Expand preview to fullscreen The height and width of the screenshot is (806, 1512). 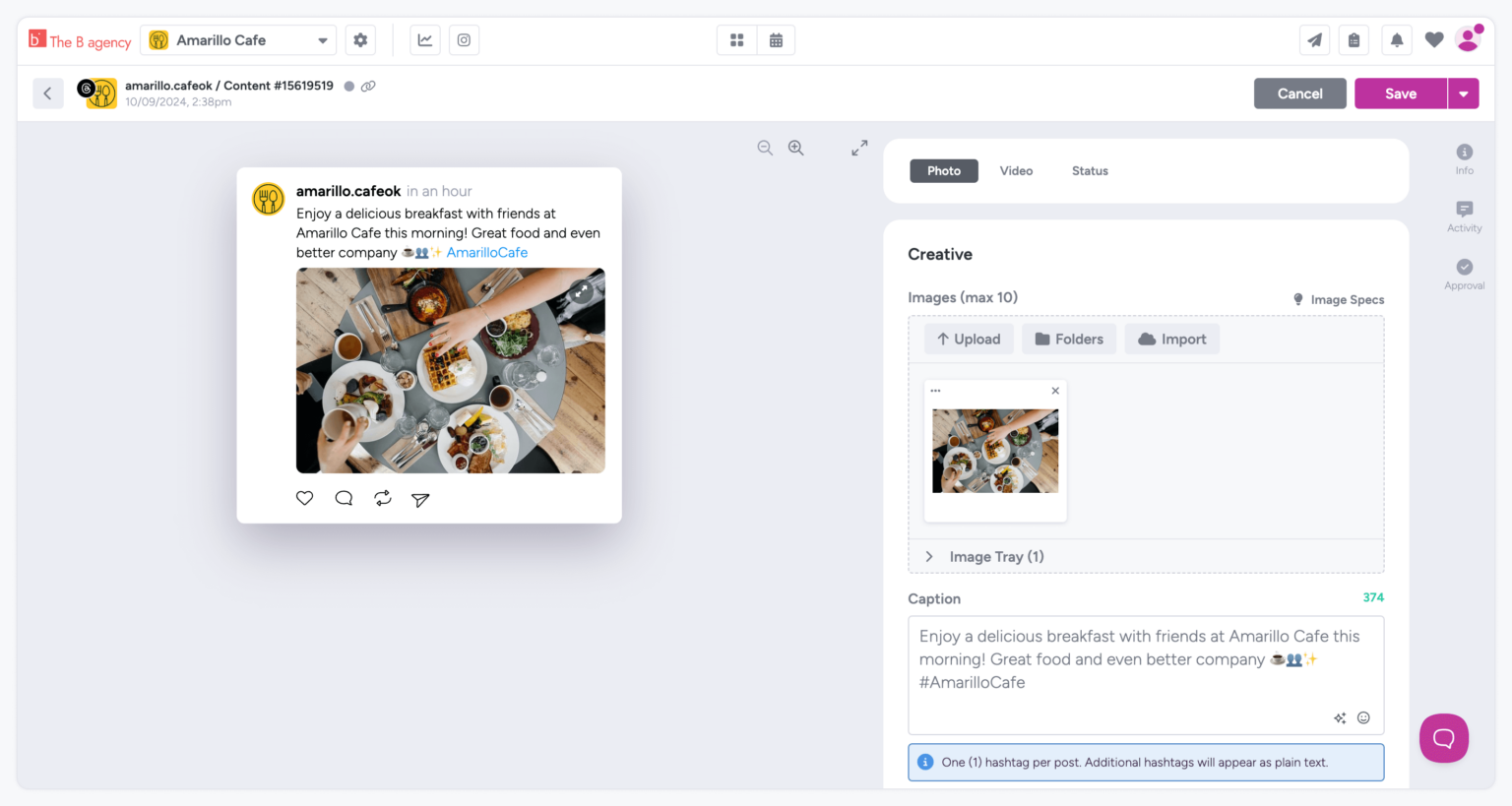[859, 148]
